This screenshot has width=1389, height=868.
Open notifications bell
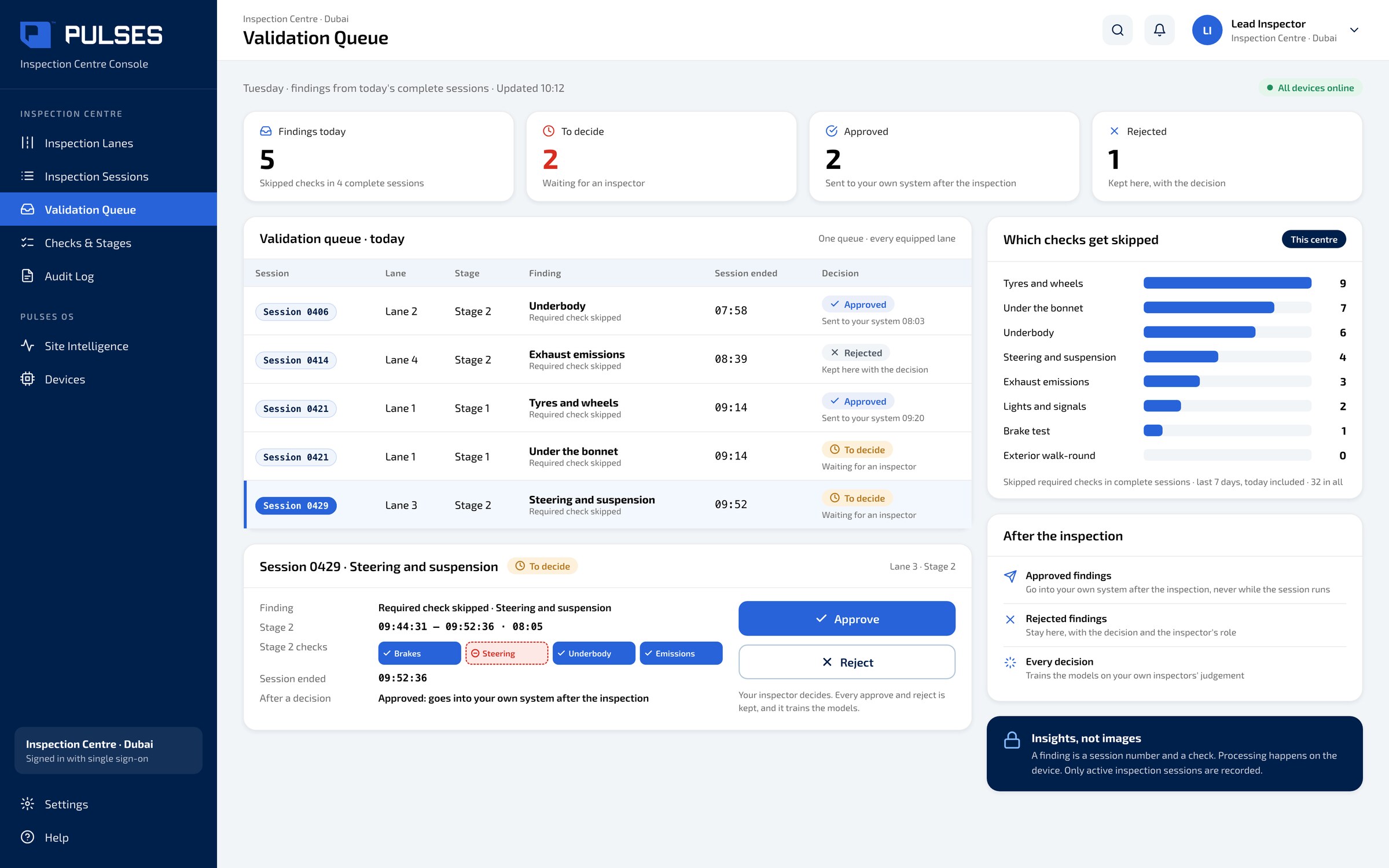click(x=1159, y=30)
